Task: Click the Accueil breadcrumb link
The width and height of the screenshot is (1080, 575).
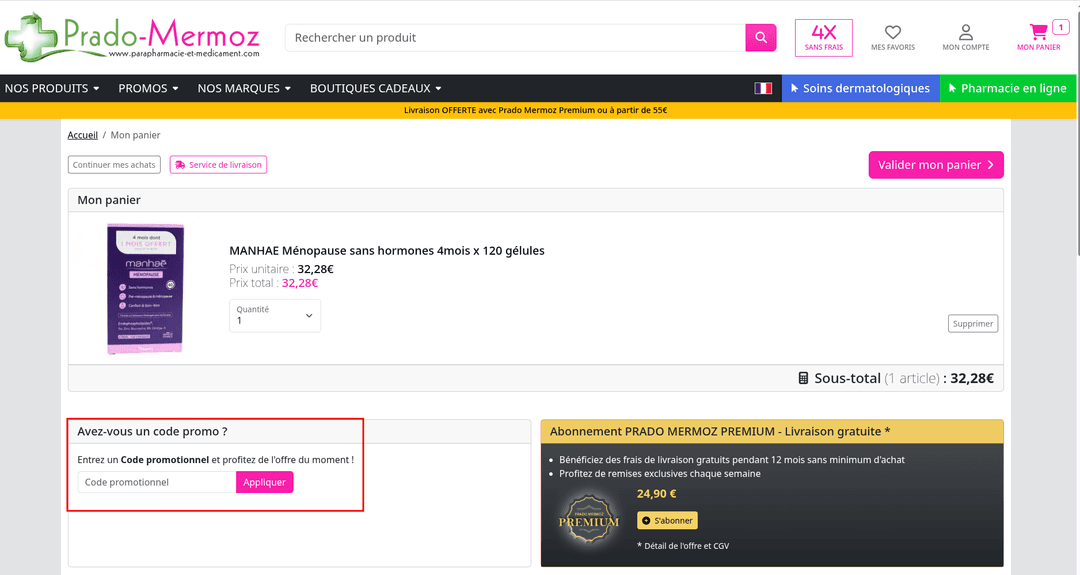Action: click(83, 135)
